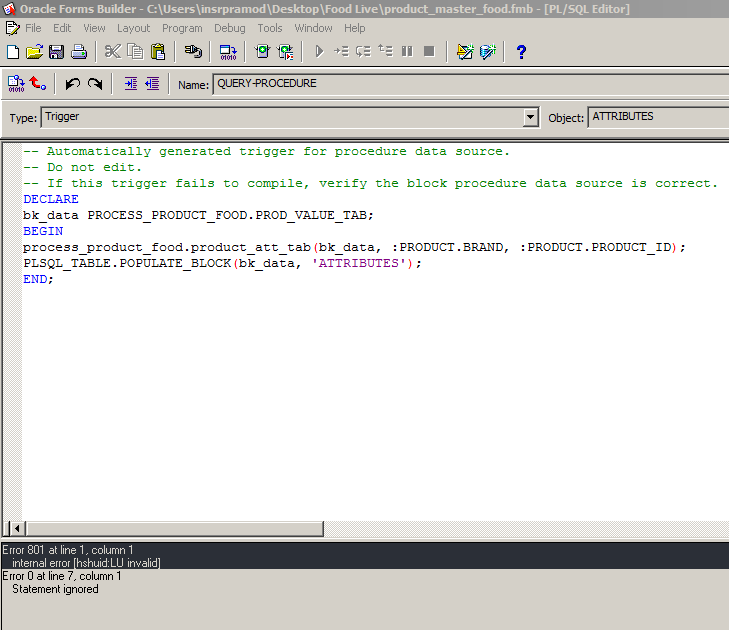The image size is (729, 630).
Task: Click the Undo arrow in the editor toolbar
Action: (72, 84)
